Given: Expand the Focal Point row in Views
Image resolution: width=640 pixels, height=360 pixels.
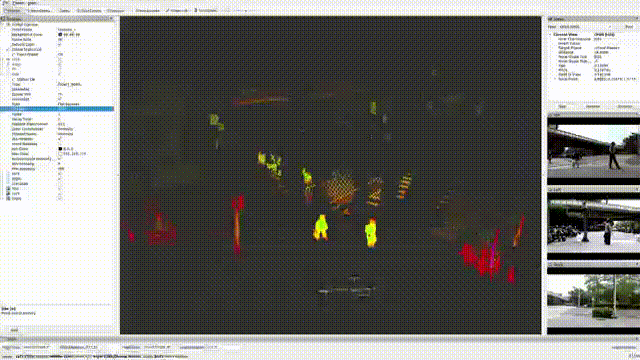Looking at the screenshot, I should 556,79.
